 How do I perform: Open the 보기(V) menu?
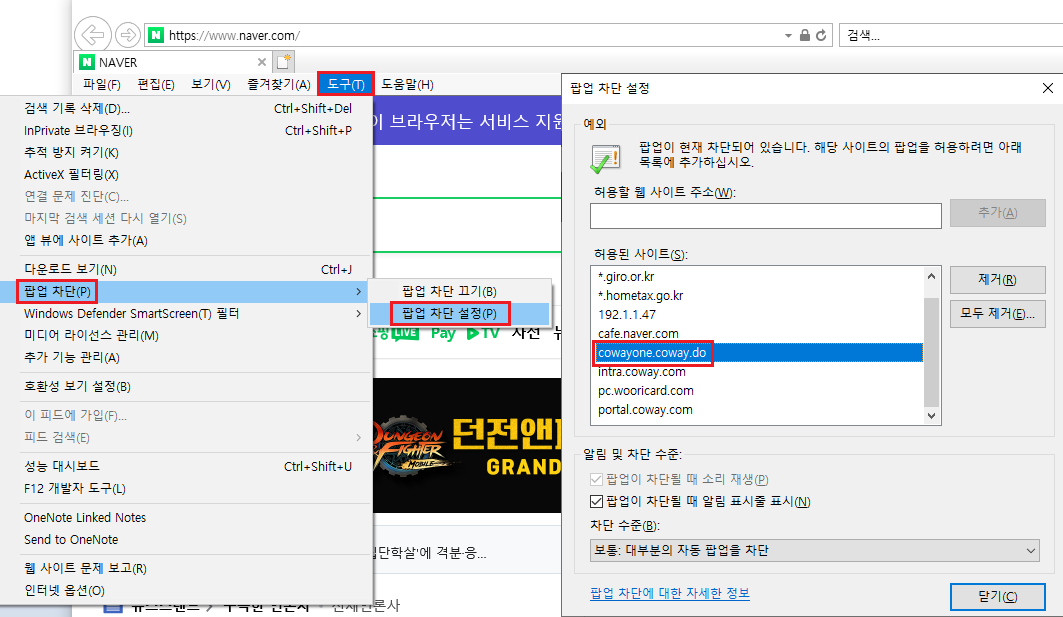tap(211, 84)
